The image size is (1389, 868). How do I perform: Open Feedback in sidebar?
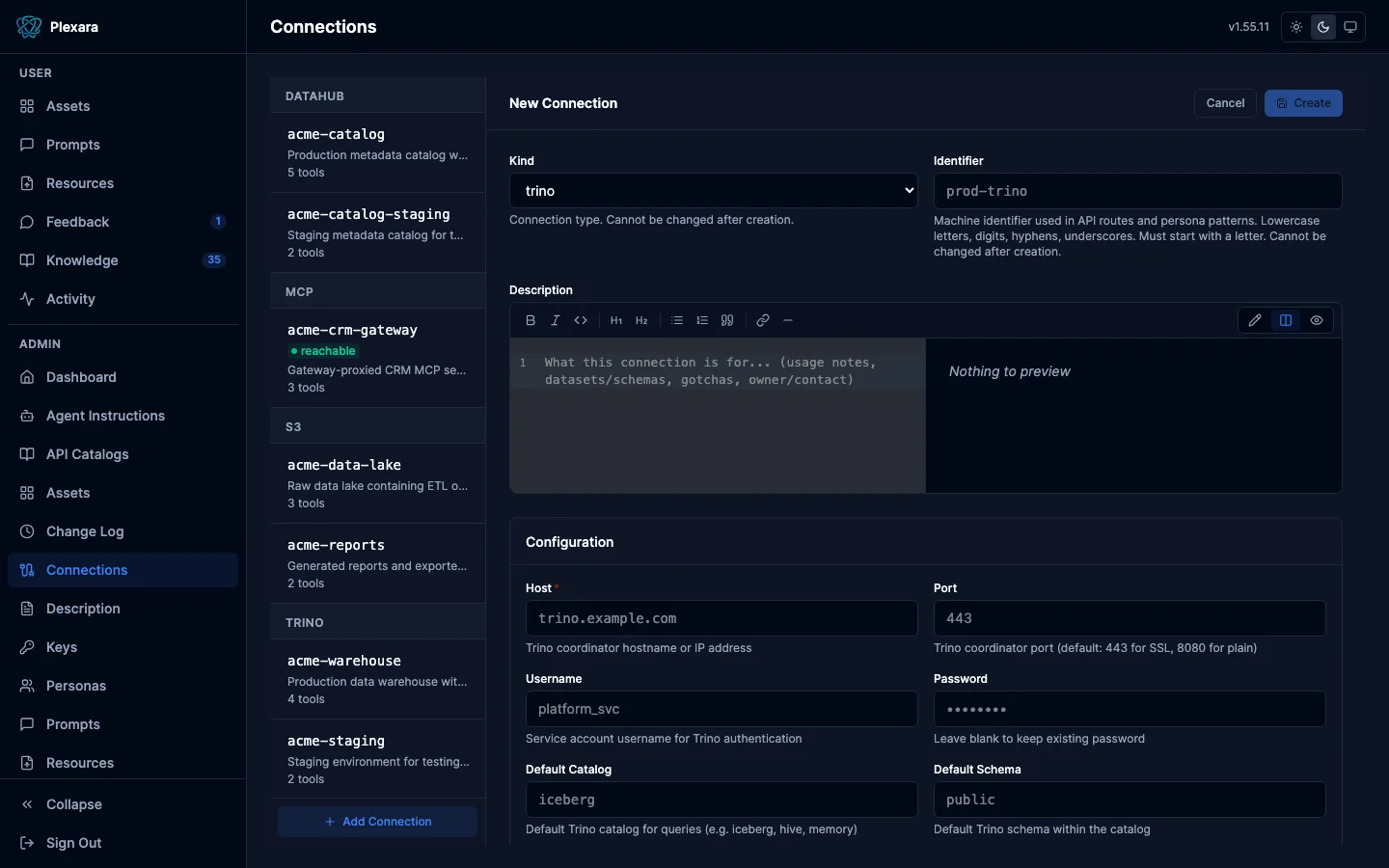(123, 222)
